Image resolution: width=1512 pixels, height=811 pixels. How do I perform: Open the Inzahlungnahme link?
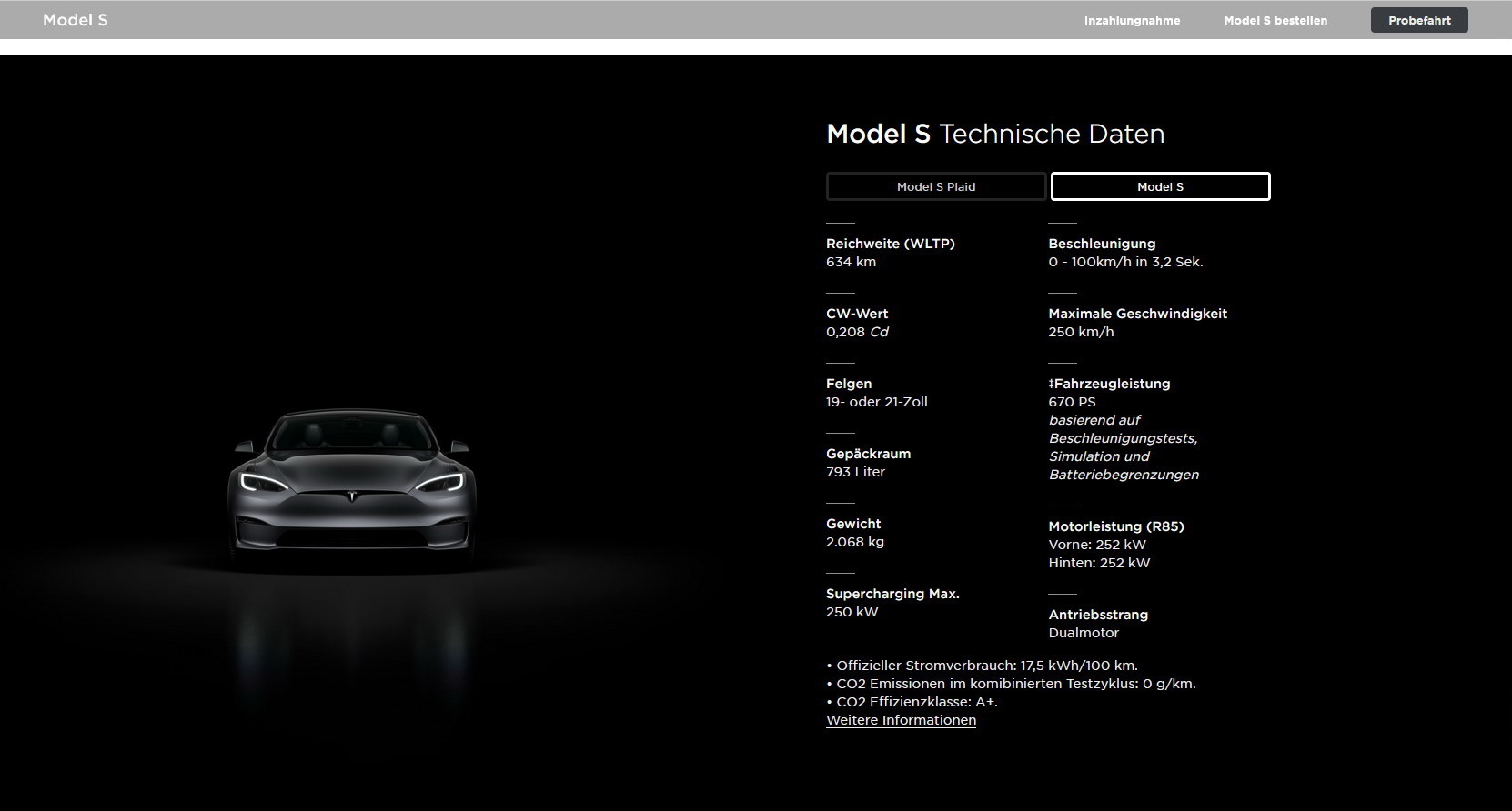pos(1132,20)
